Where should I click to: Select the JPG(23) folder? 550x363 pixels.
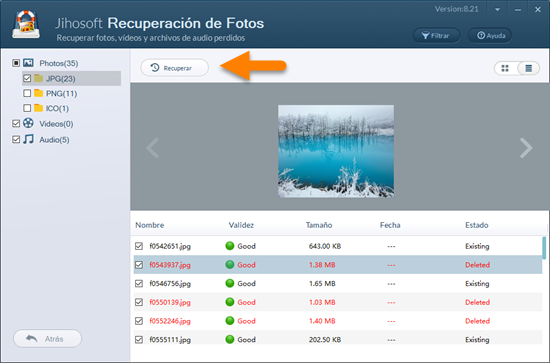point(60,79)
